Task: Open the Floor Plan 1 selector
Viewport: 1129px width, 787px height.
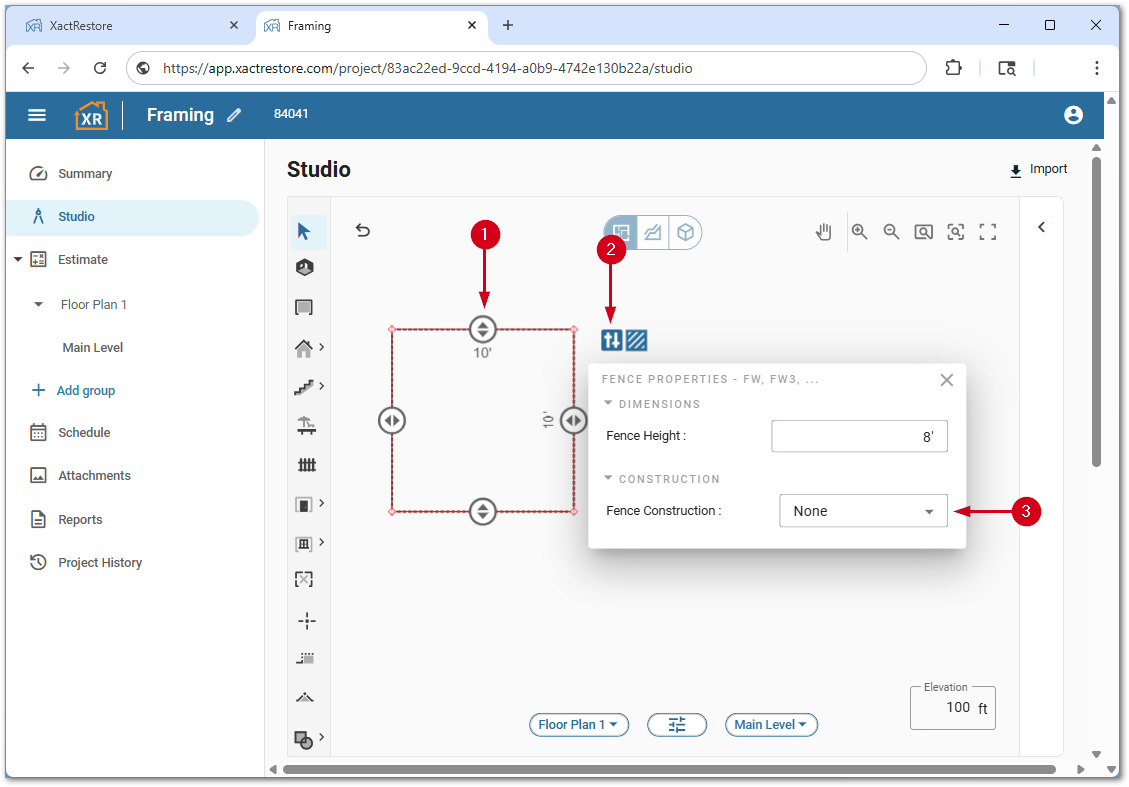Action: tap(578, 725)
